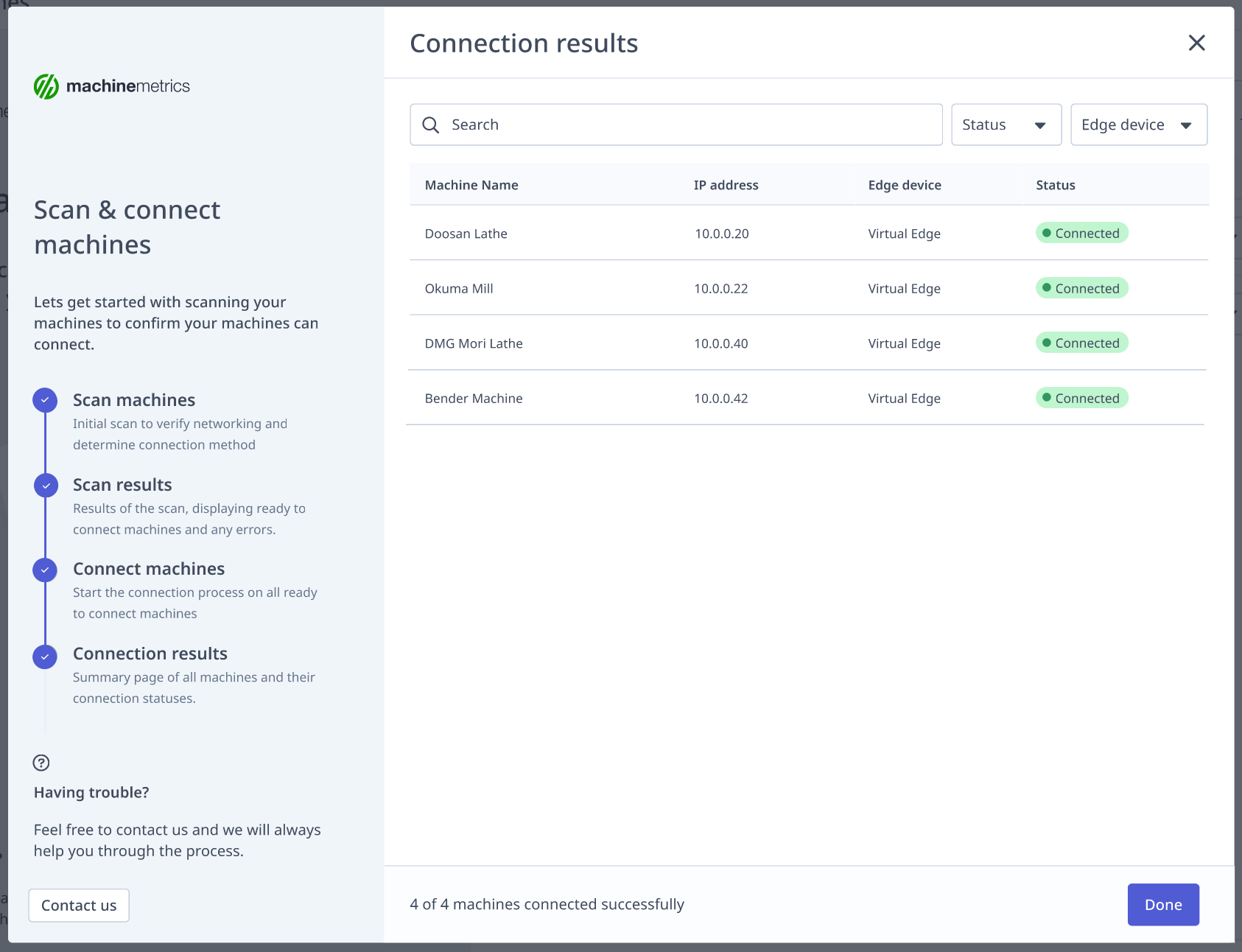Open the Having trouble help icon
Viewport: 1242px width, 952px height.
pyautogui.click(x=42, y=763)
